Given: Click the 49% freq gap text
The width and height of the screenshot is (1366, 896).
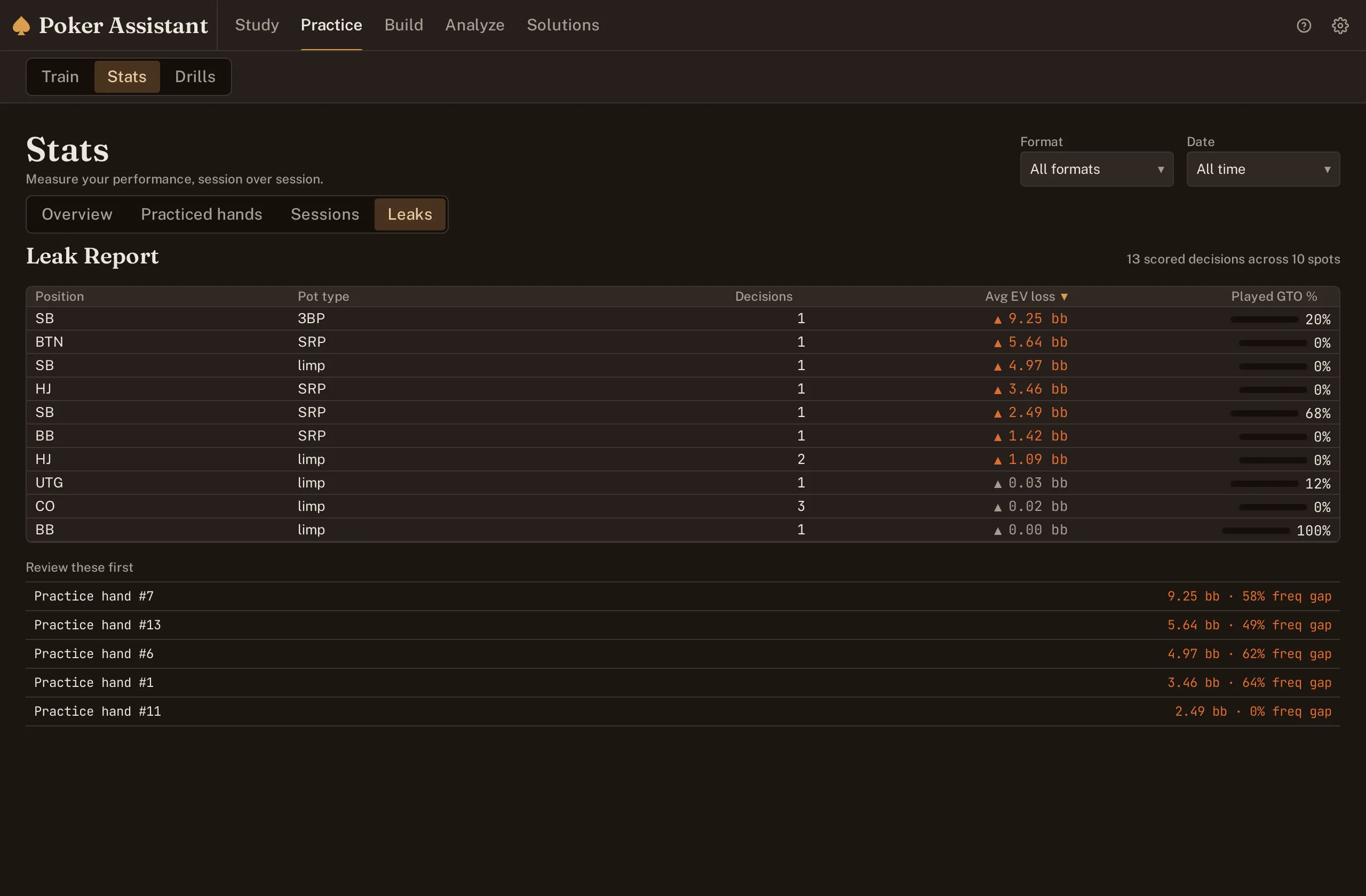Looking at the screenshot, I should (1286, 625).
